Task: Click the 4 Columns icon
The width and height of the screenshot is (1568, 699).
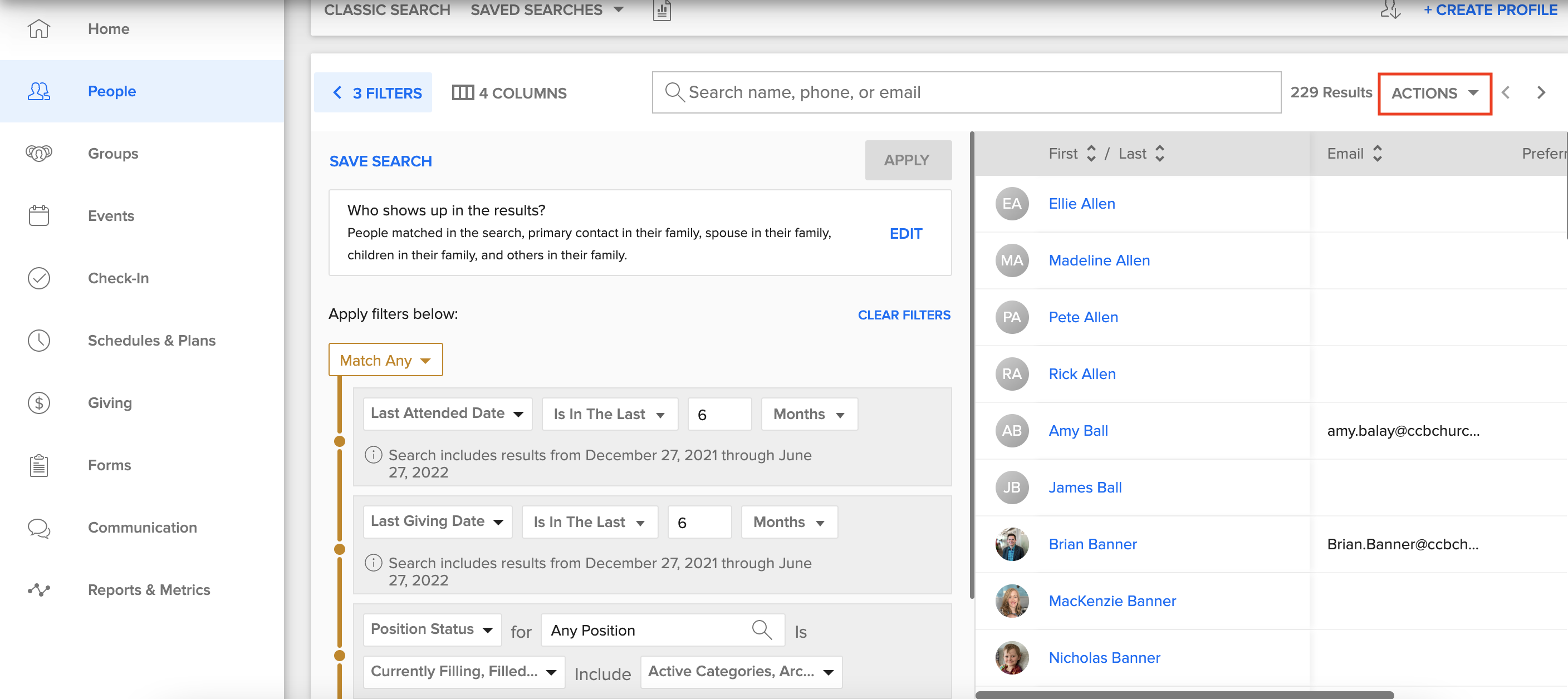Action: tap(463, 92)
